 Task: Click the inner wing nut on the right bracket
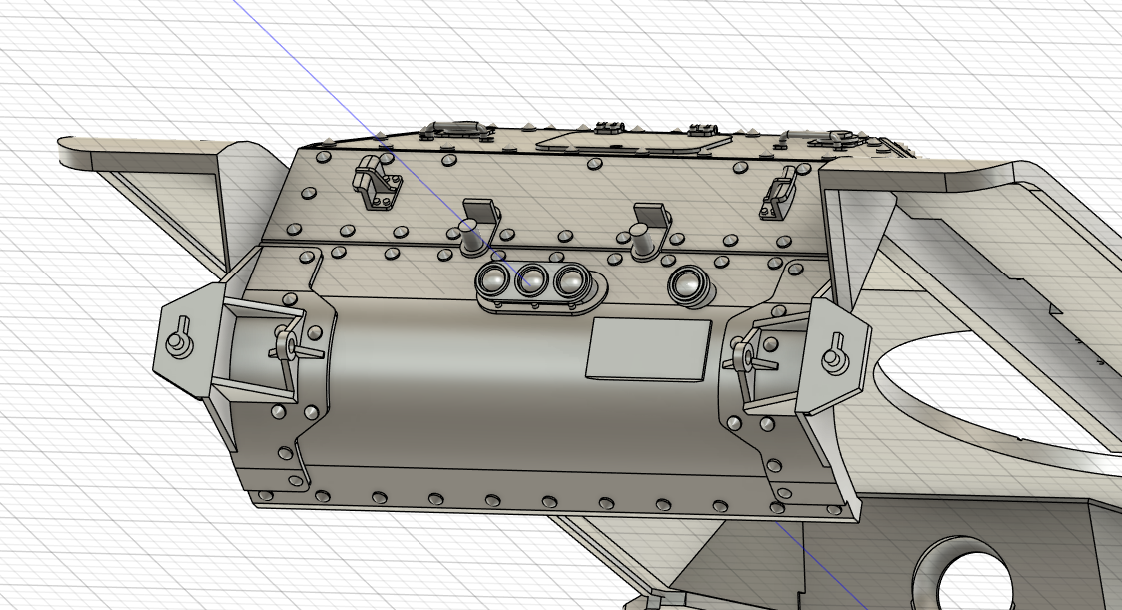pyautogui.click(x=742, y=357)
